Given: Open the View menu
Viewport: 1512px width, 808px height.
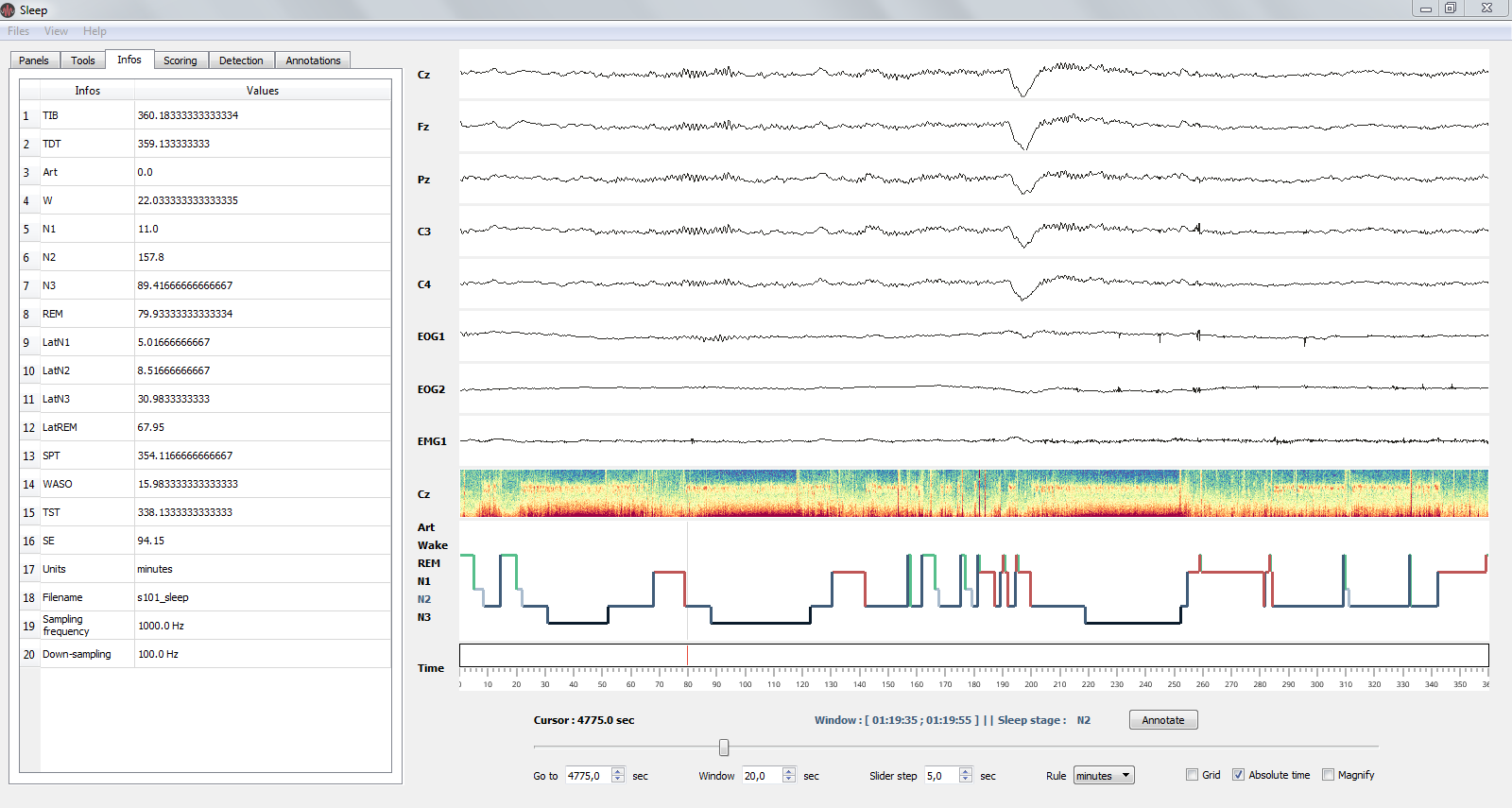Looking at the screenshot, I should click(56, 31).
